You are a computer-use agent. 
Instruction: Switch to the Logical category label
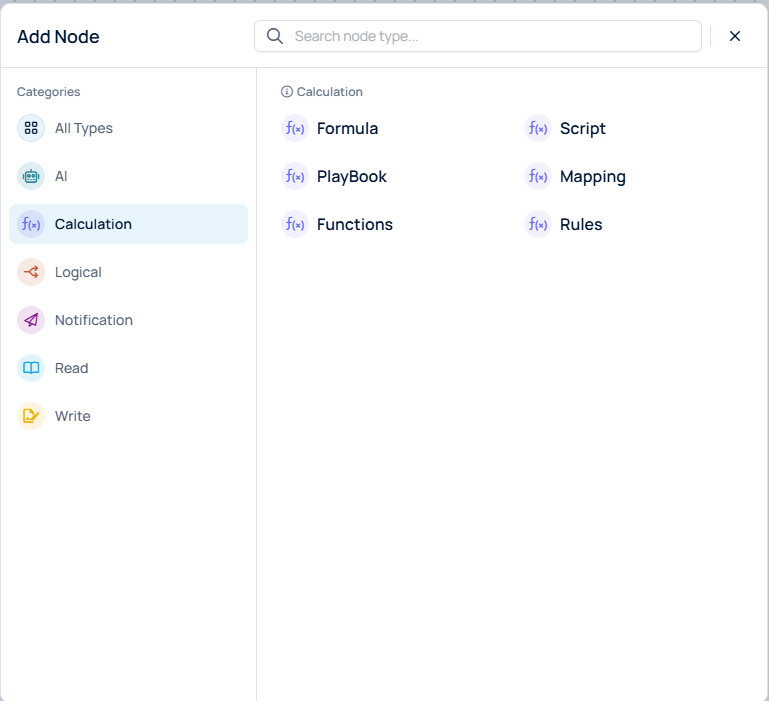78,272
